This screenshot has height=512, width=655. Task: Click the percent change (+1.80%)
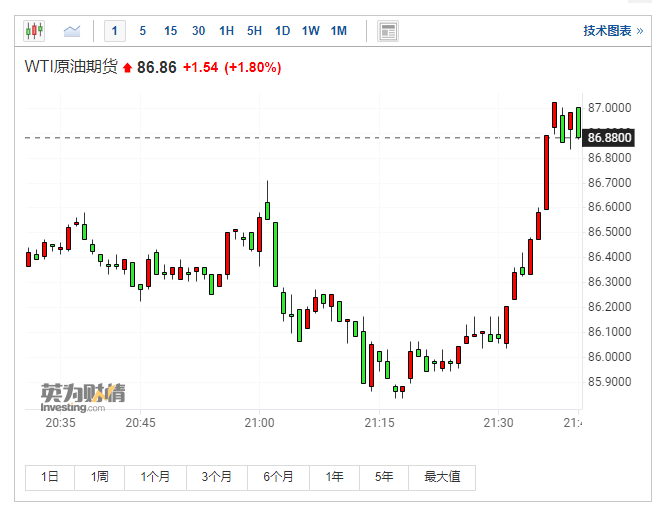coord(253,67)
